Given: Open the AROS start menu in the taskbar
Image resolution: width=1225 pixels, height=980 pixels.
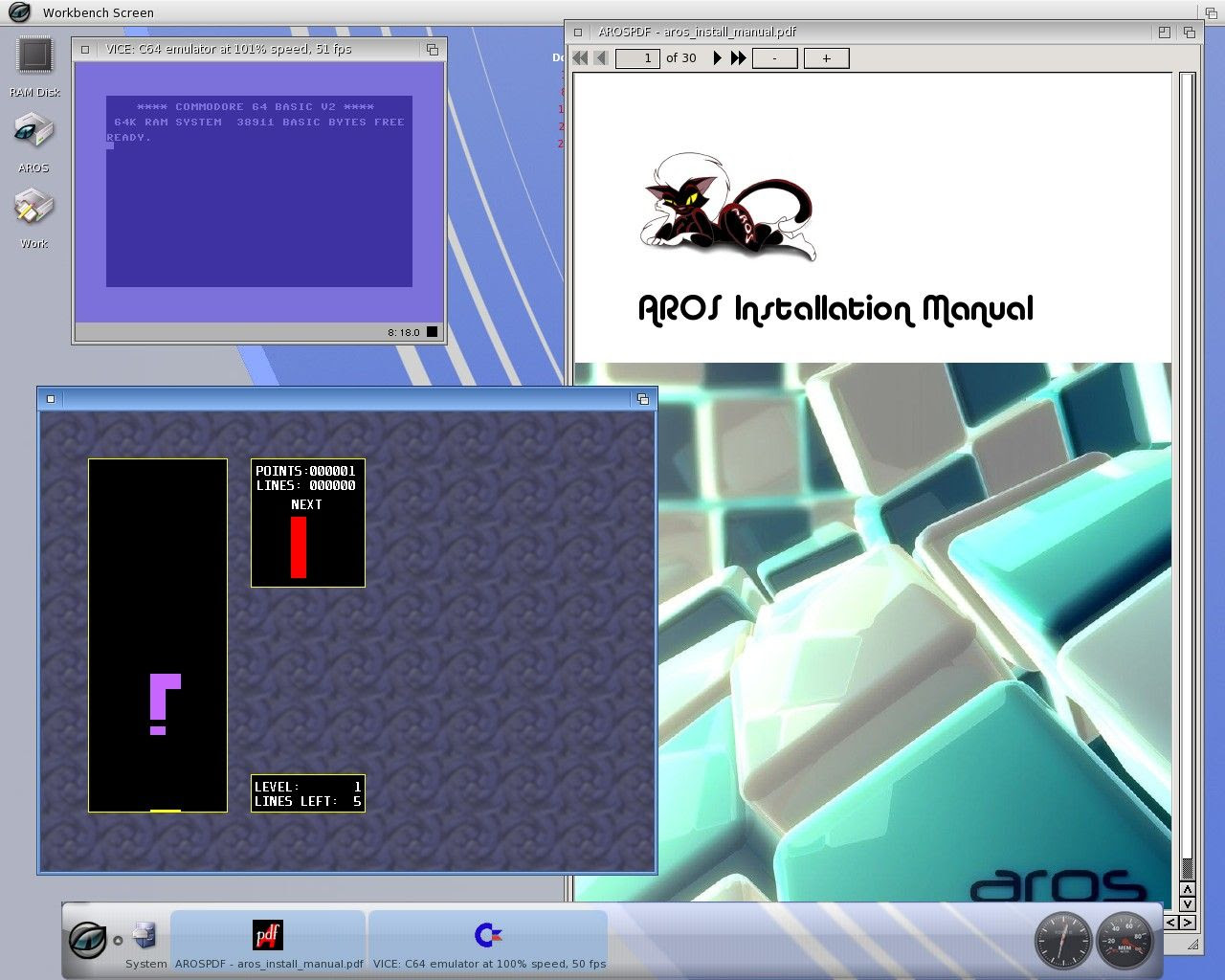Looking at the screenshot, I should [x=88, y=939].
